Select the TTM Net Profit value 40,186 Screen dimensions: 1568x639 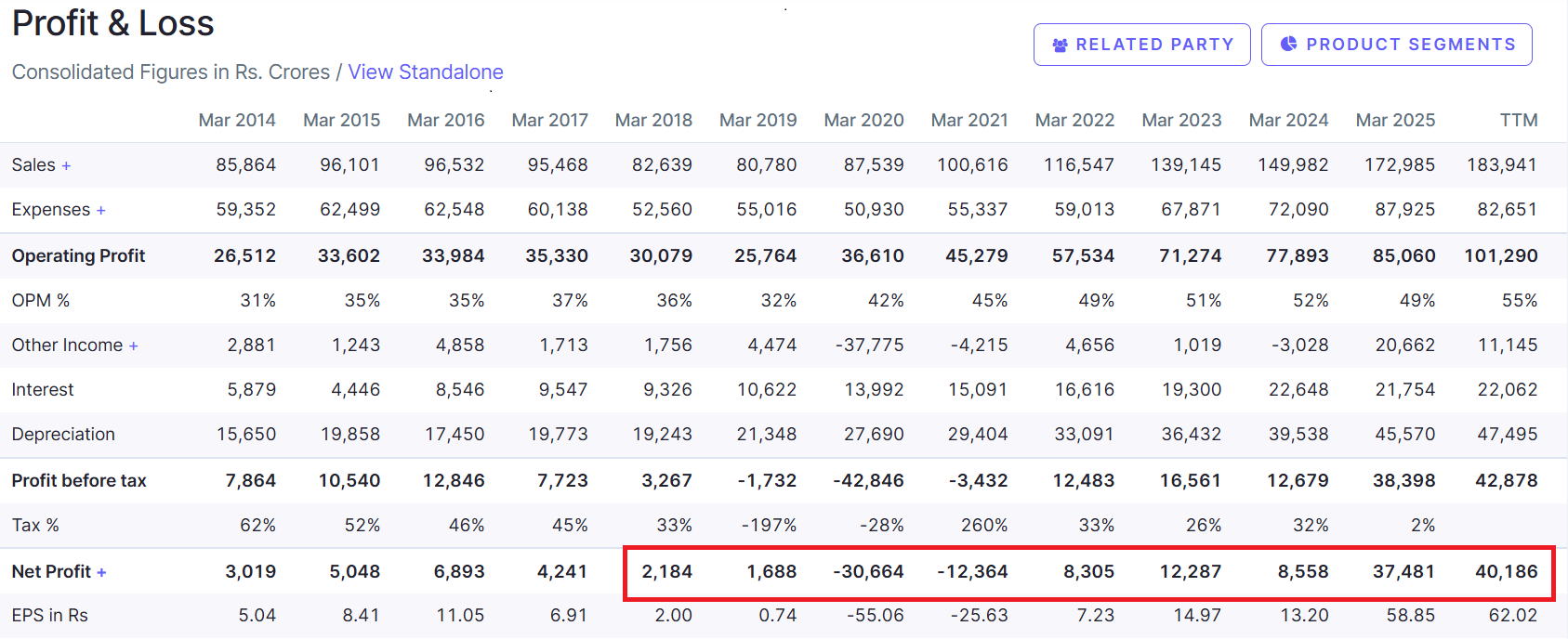[x=1506, y=572]
